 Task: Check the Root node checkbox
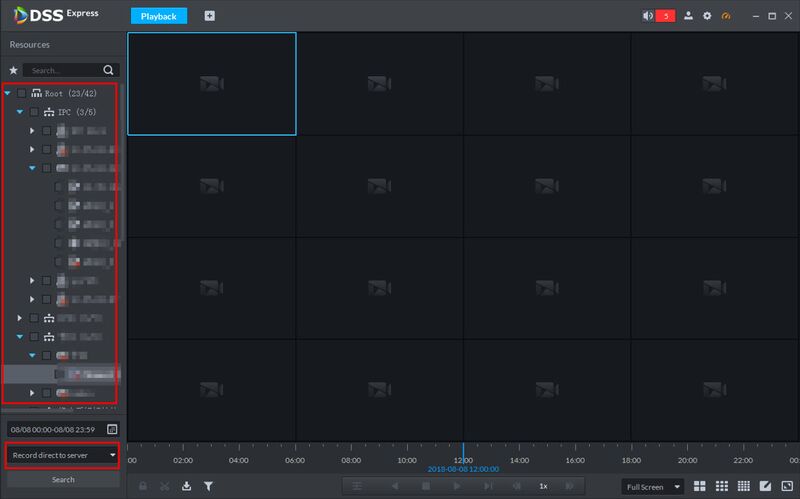pyautogui.click(x=21, y=93)
